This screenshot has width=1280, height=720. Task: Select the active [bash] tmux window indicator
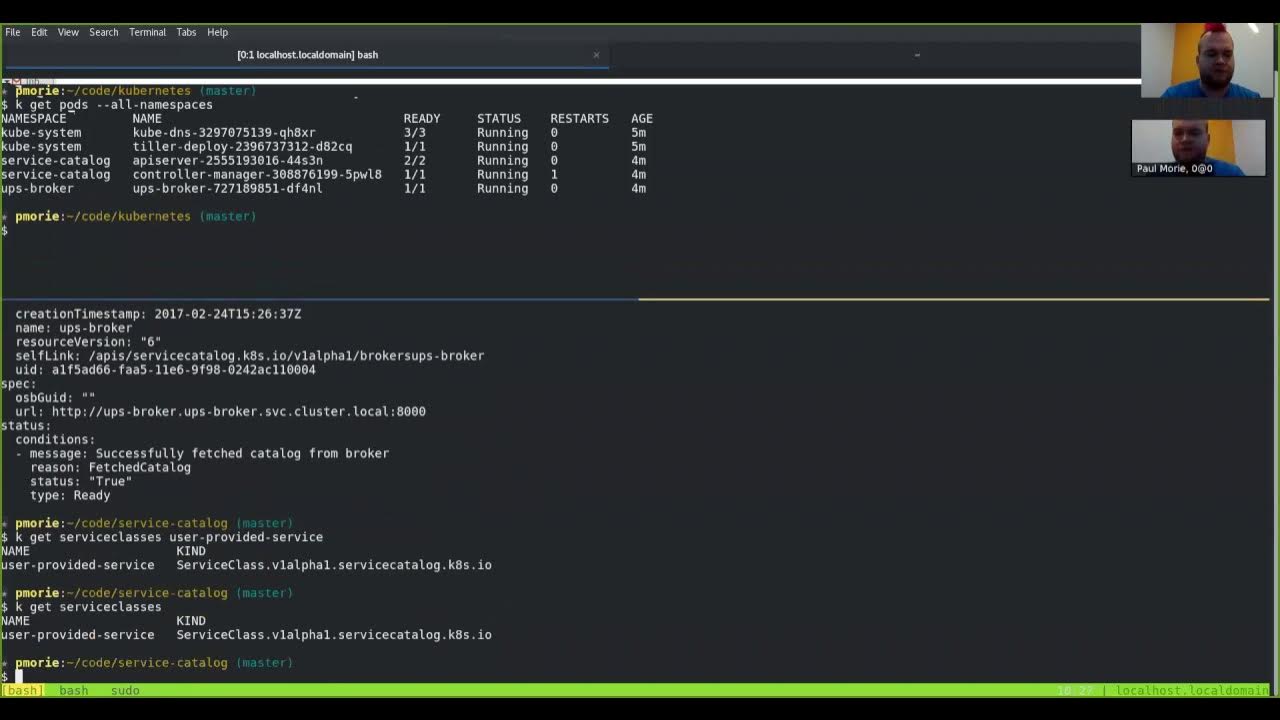pyautogui.click(x=22, y=690)
